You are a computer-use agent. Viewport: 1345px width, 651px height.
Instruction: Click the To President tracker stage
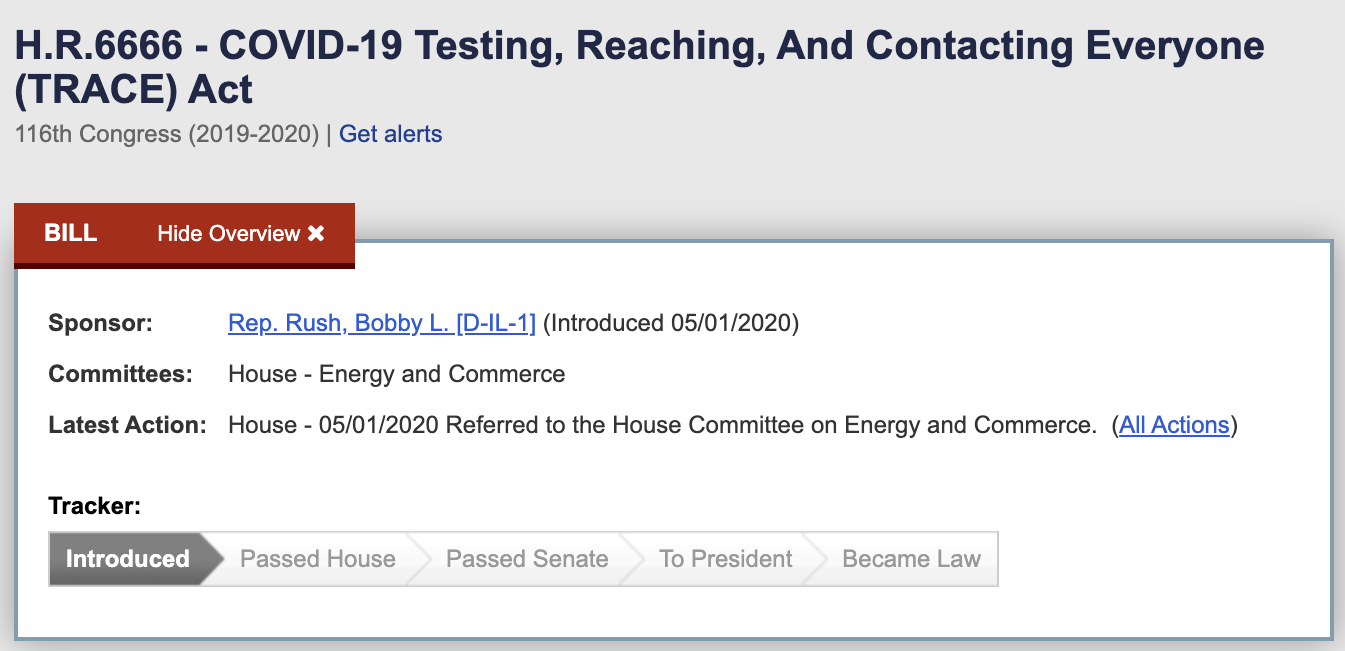click(x=726, y=559)
